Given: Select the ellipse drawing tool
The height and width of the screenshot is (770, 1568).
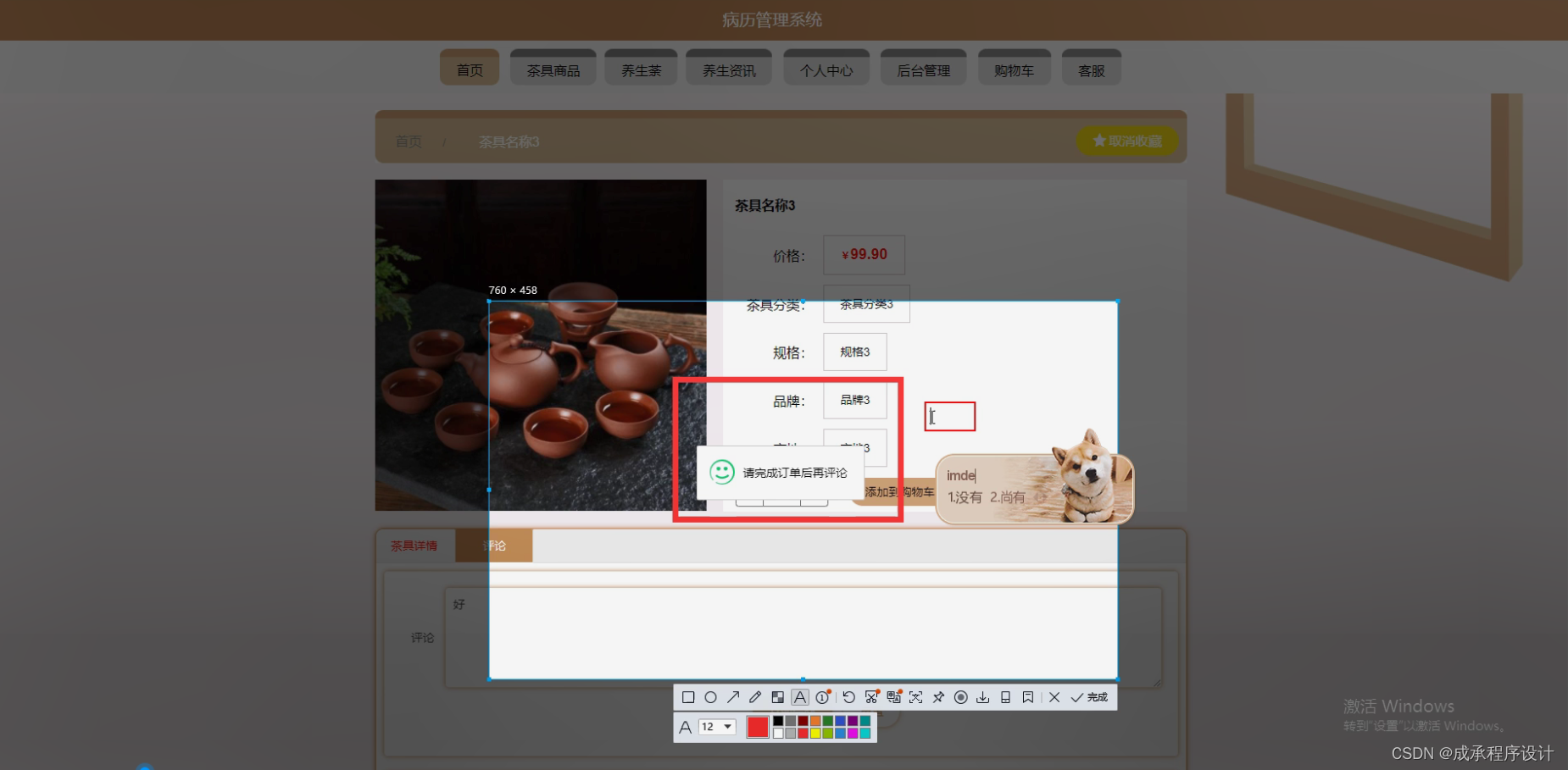Looking at the screenshot, I should click(710, 698).
